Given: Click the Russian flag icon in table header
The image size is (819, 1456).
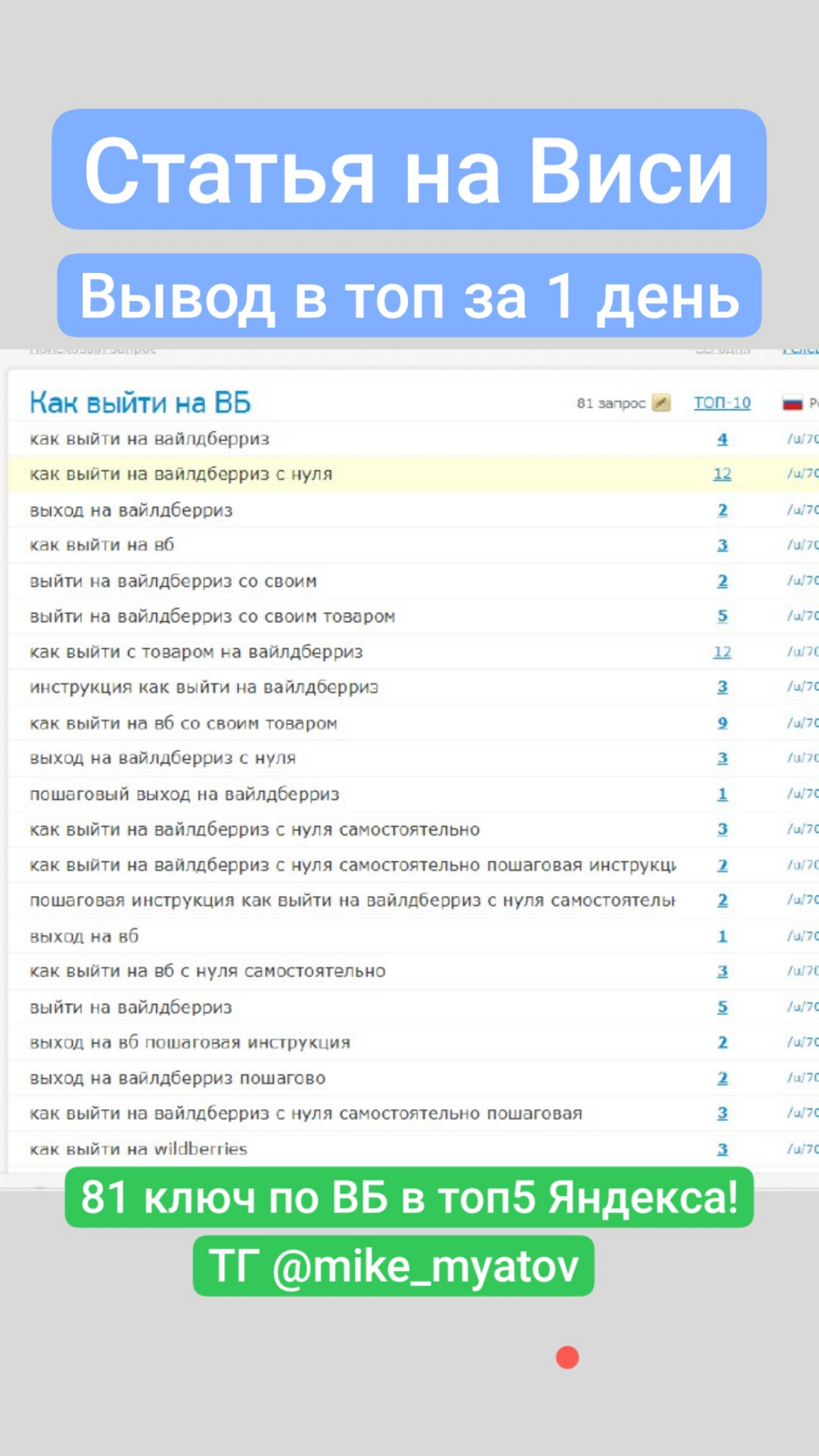Looking at the screenshot, I should point(792,403).
